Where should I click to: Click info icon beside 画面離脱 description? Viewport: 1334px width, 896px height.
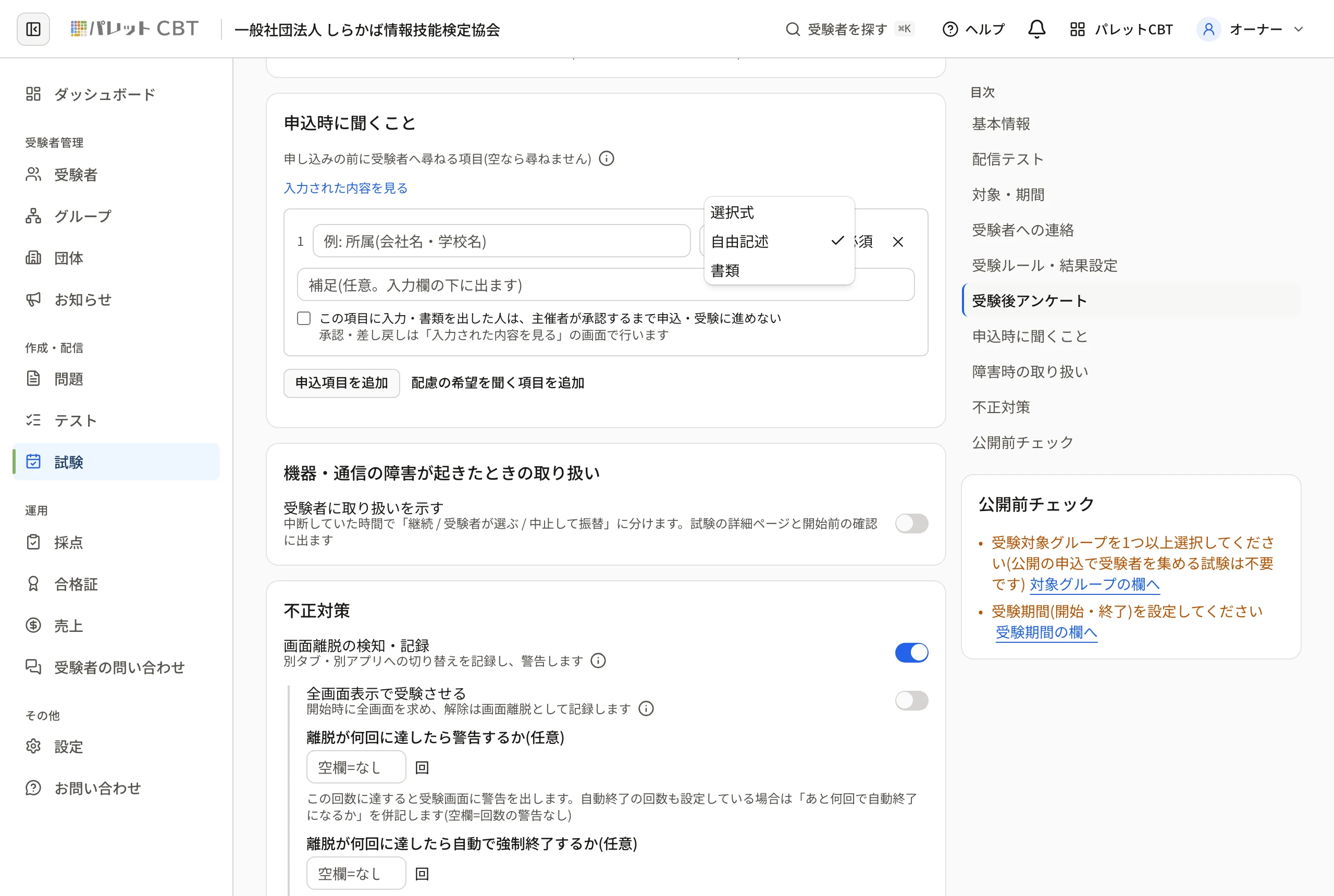click(x=598, y=661)
